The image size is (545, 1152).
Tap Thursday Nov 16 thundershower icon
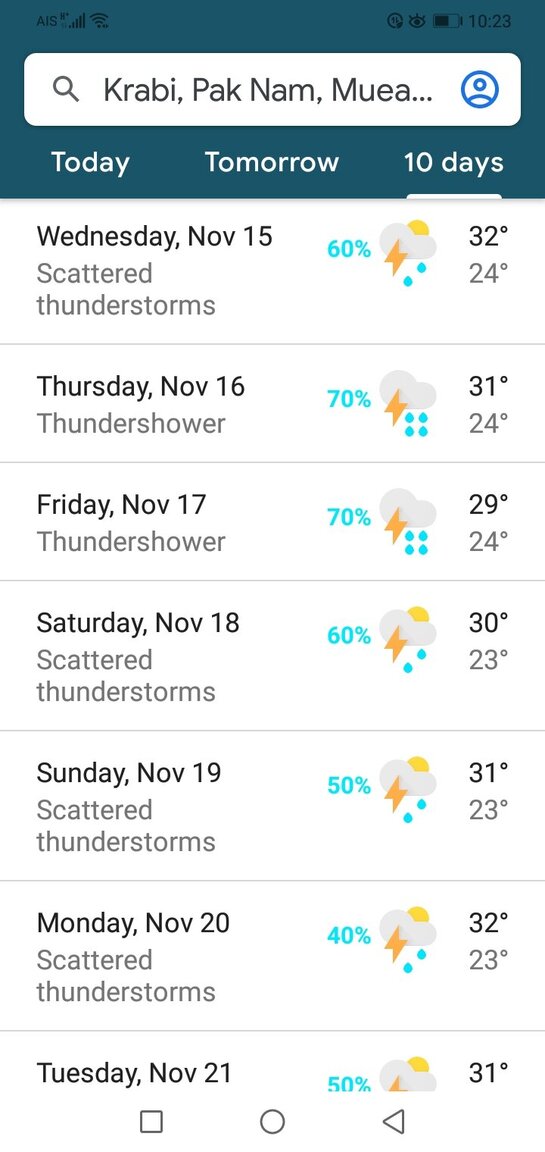click(x=408, y=403)
